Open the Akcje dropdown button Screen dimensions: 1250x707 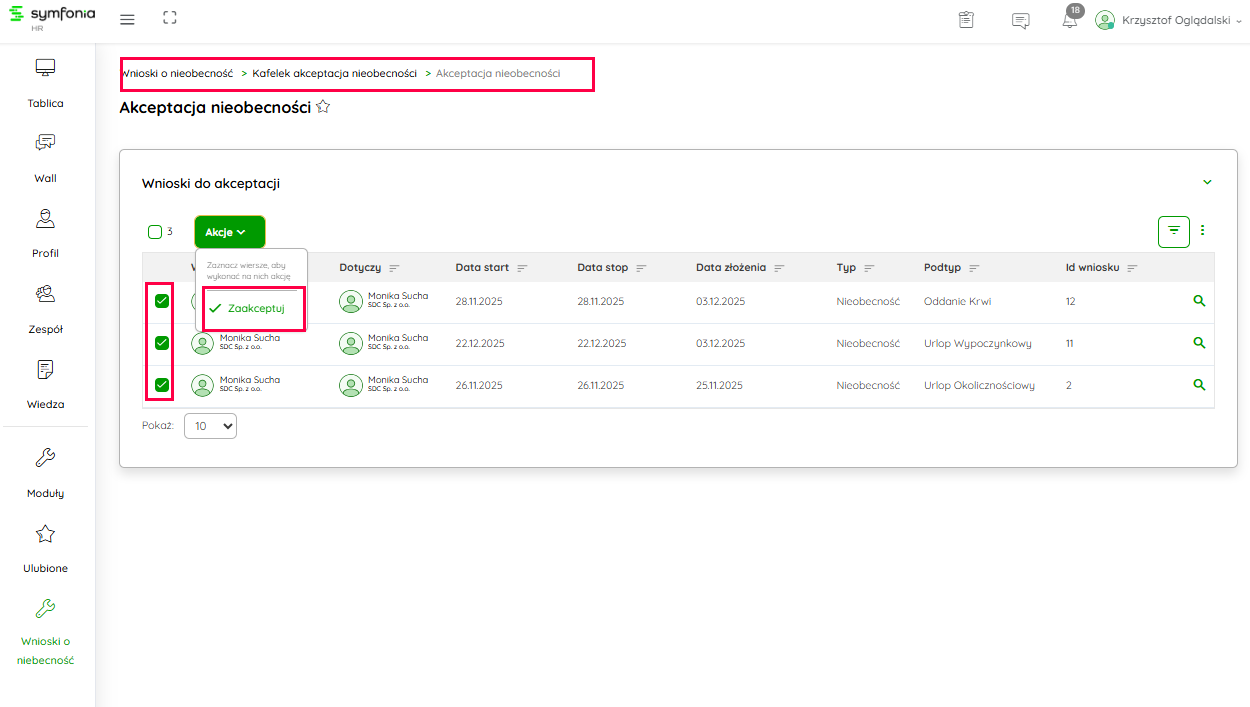[x=229, y=232]
